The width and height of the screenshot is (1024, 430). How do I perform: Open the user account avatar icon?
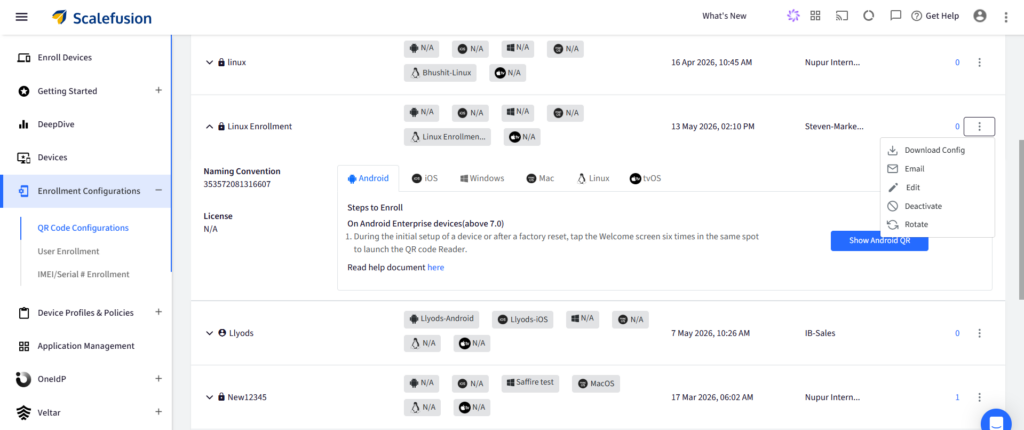click(x=980, y=16)
